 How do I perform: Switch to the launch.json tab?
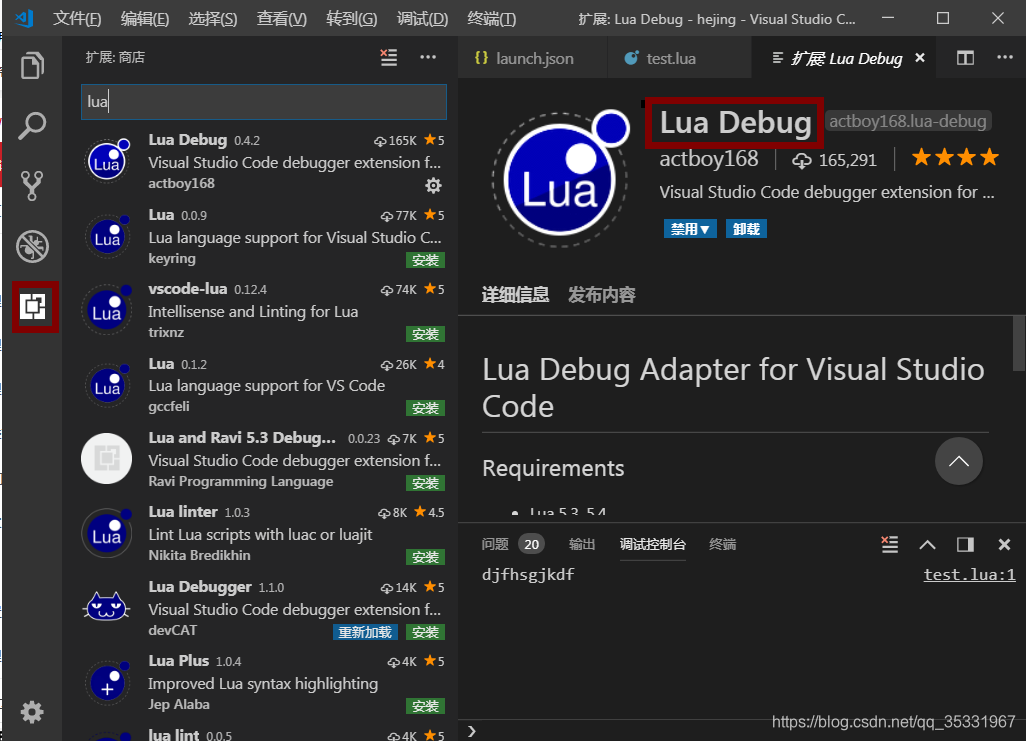tap(533, 58)
